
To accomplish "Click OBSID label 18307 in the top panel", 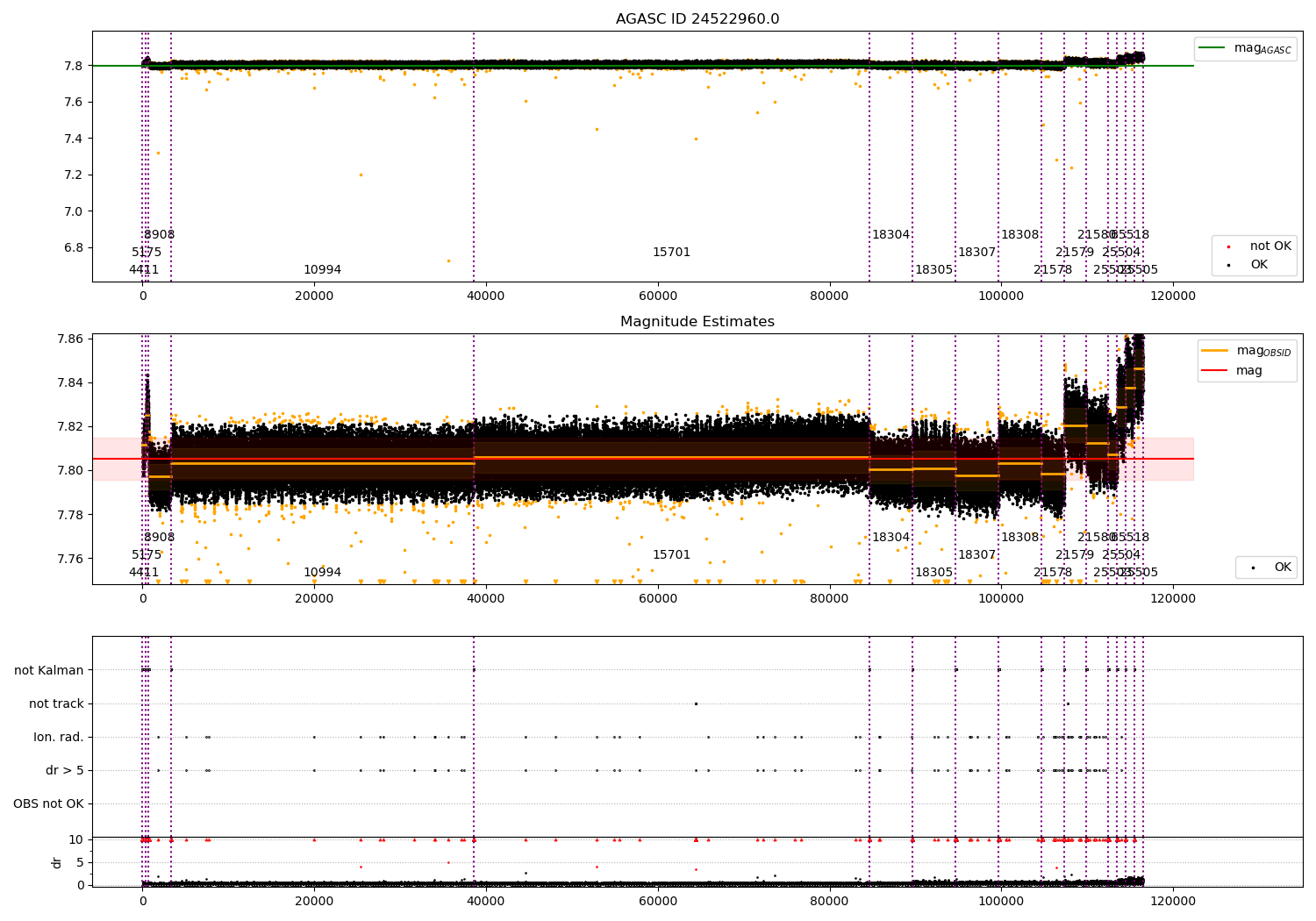I will tap(976, 253).
